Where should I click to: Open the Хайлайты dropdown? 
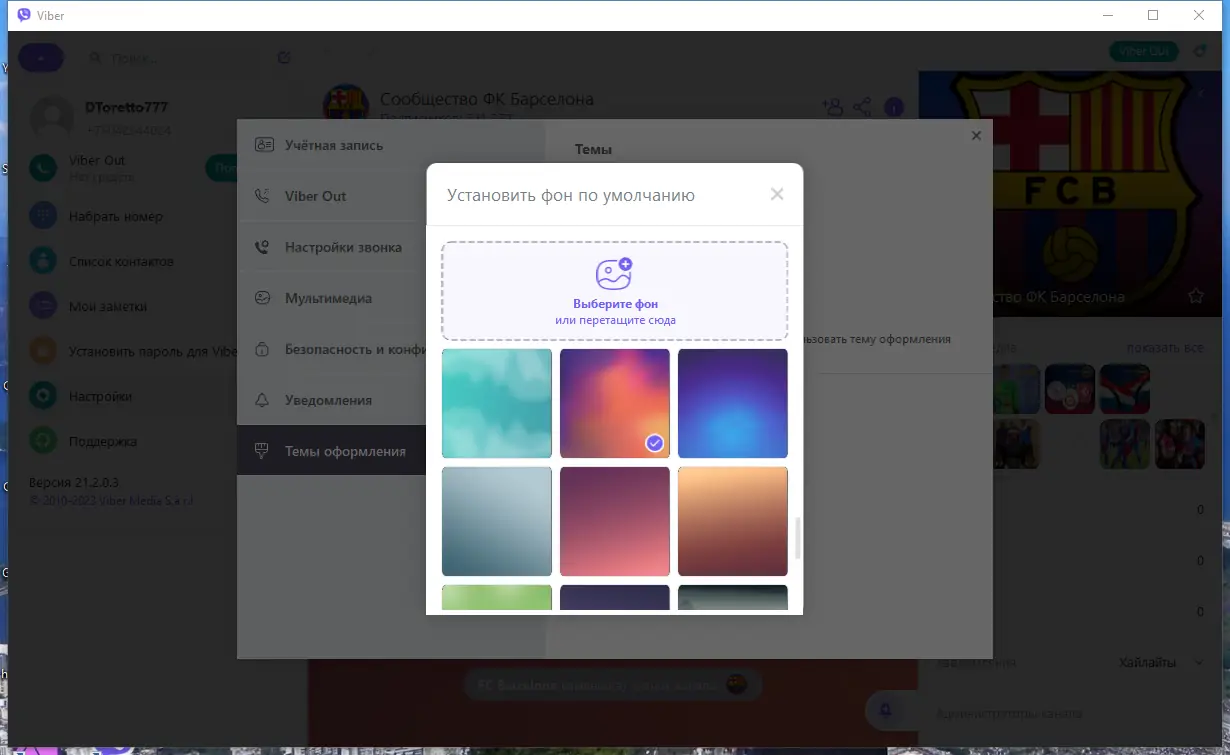[1148, 661]
